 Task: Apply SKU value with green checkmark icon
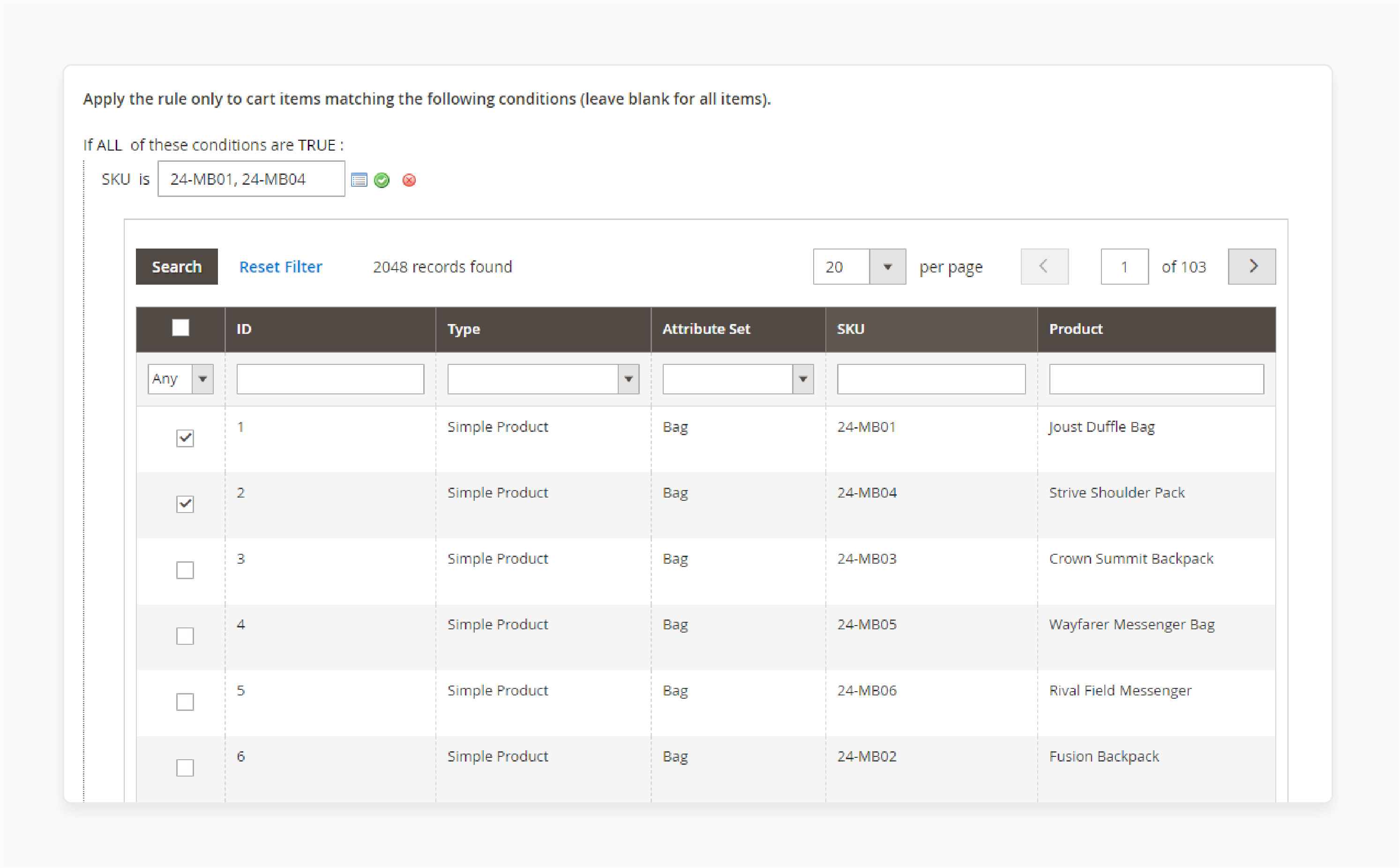click(382, 180)
